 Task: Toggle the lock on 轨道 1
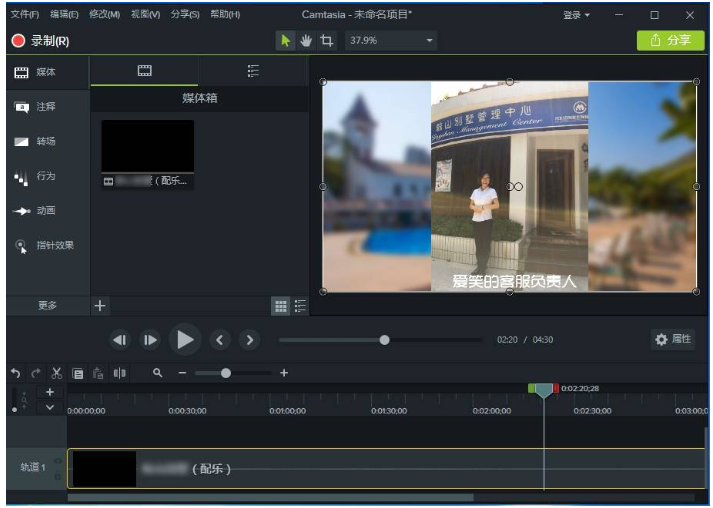58,474
